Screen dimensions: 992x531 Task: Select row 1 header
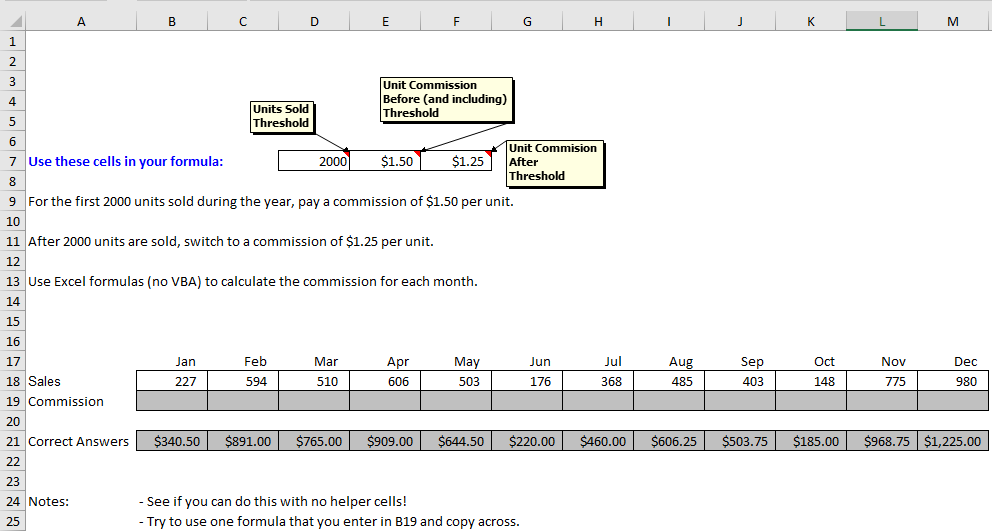point(13,42)
